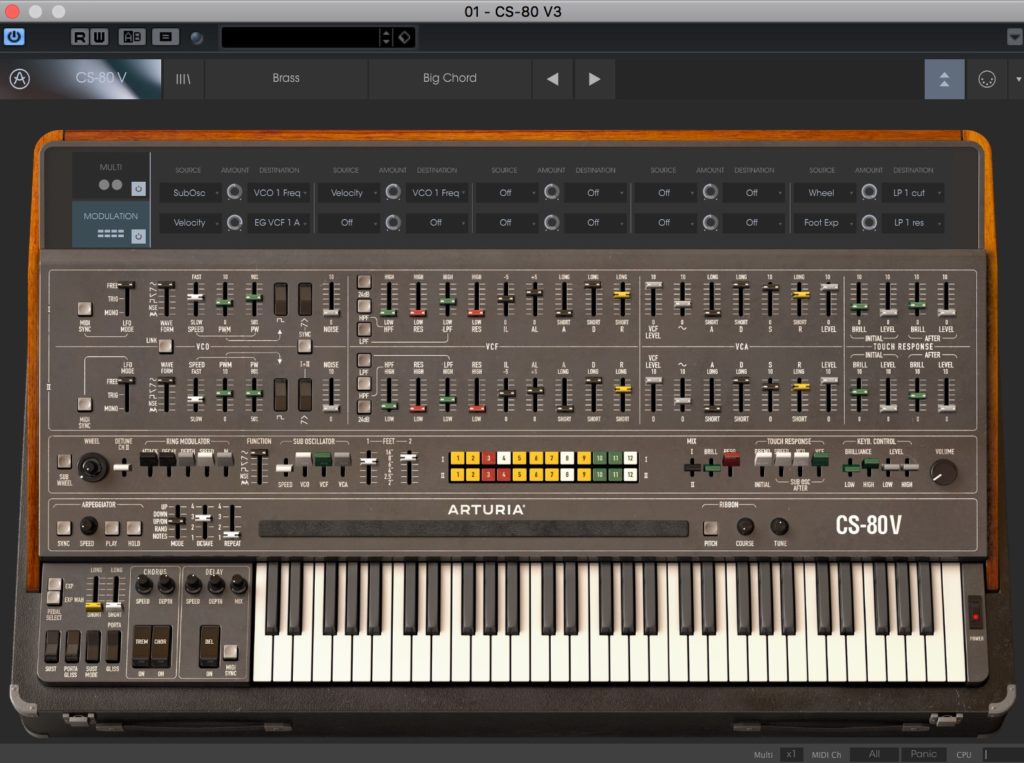1024x763 pixels.
Task: Click the host preset name field
Action: click(300, 37)
